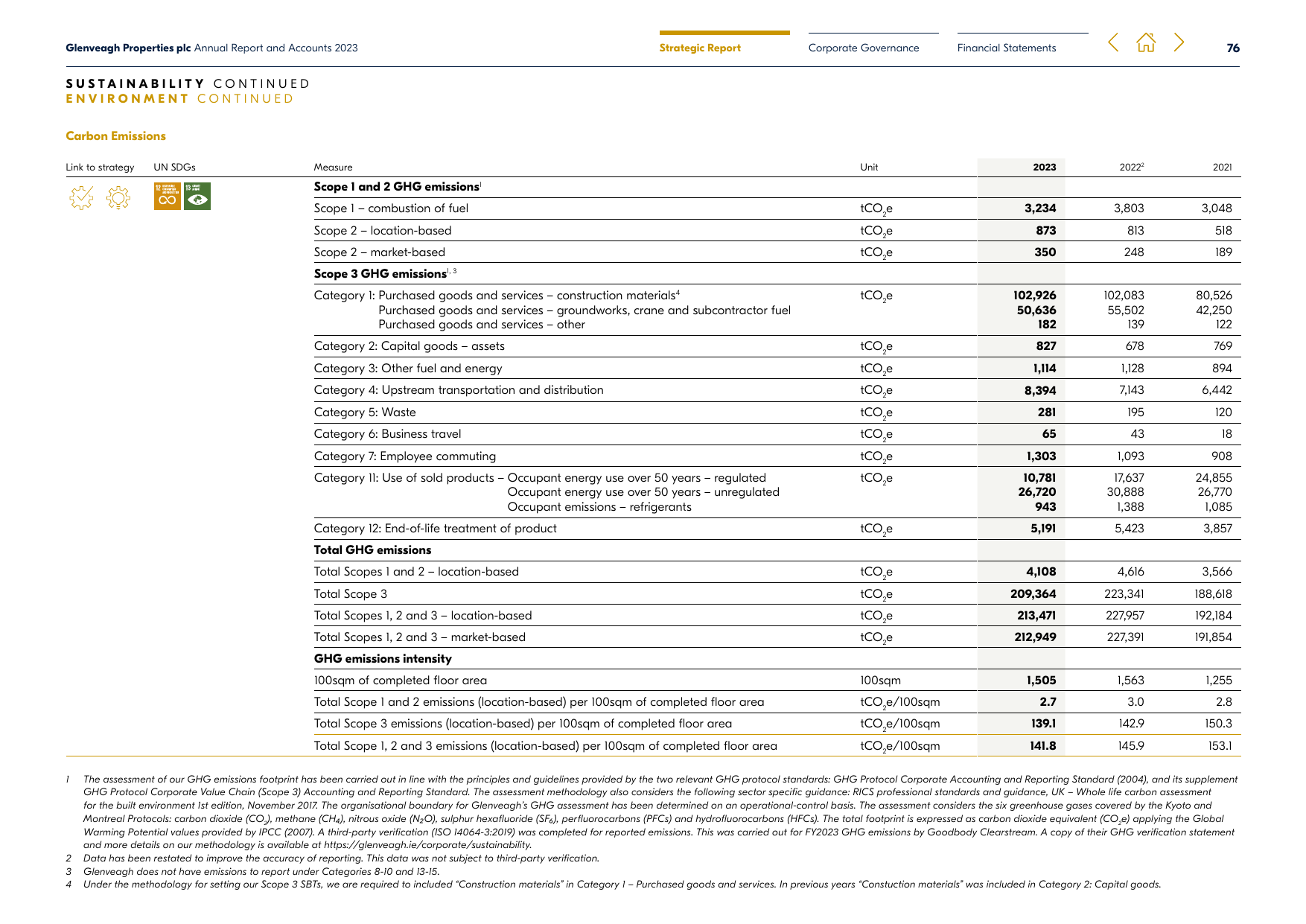Click 'Category 7: Employee commuting' row label
Image resolution: width=1306 pixels, height=924 pixels.
coord(405,456)
